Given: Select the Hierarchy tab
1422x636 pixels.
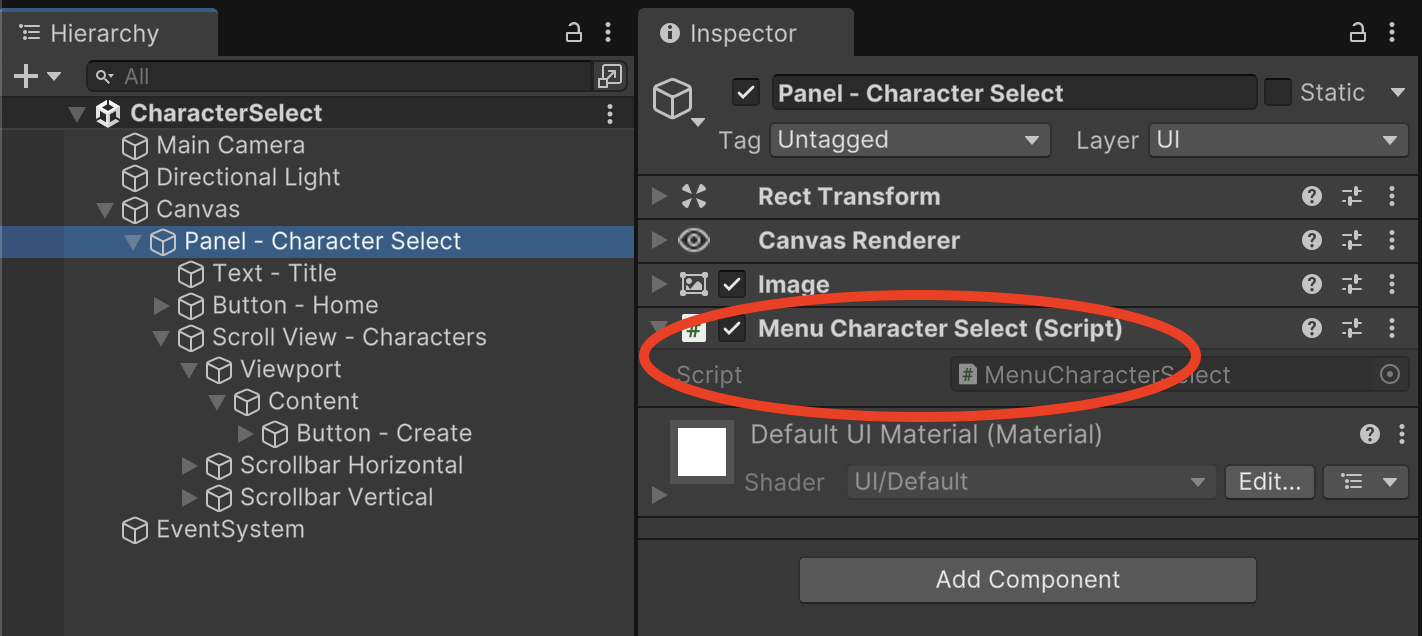Looking at the screenshot, I should (104, 33).
